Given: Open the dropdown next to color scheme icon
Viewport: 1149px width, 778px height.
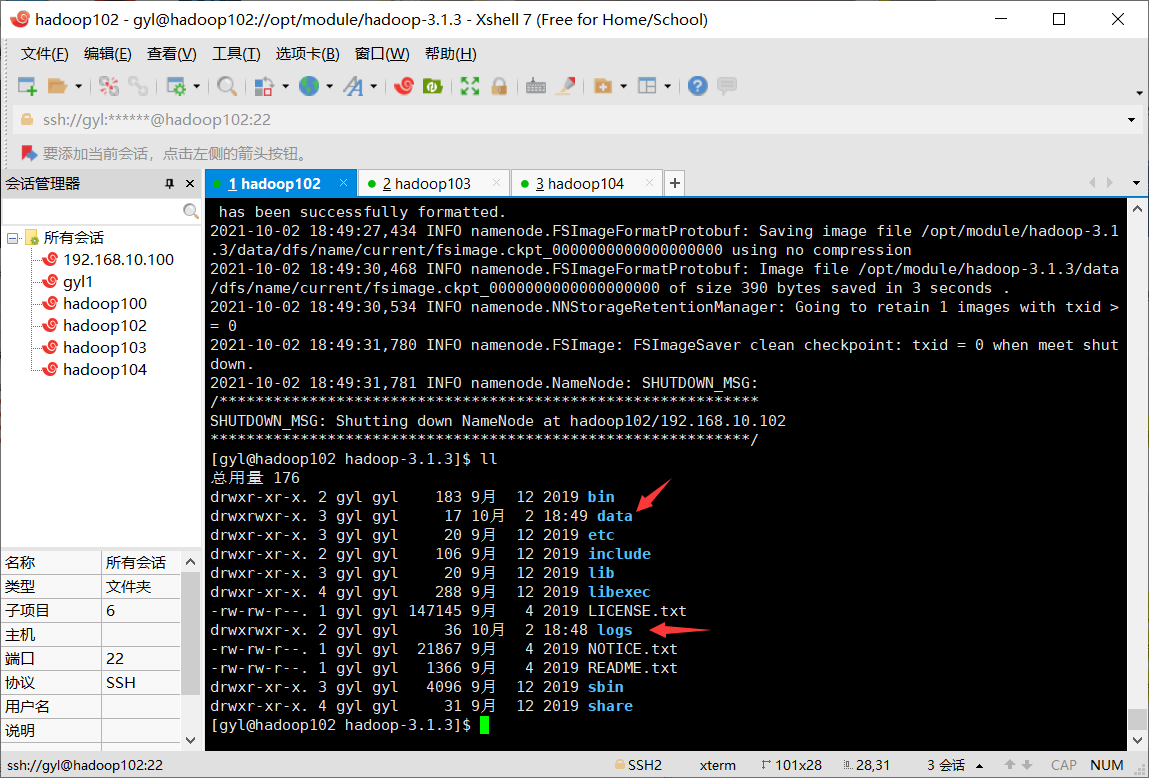Looking at the screenshot, I should 285,86.
